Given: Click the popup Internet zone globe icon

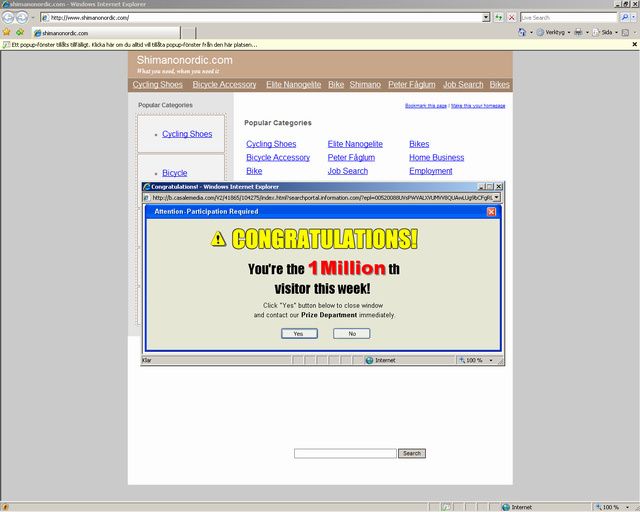Looking at the screenshot, I should (x=369, y=360).
